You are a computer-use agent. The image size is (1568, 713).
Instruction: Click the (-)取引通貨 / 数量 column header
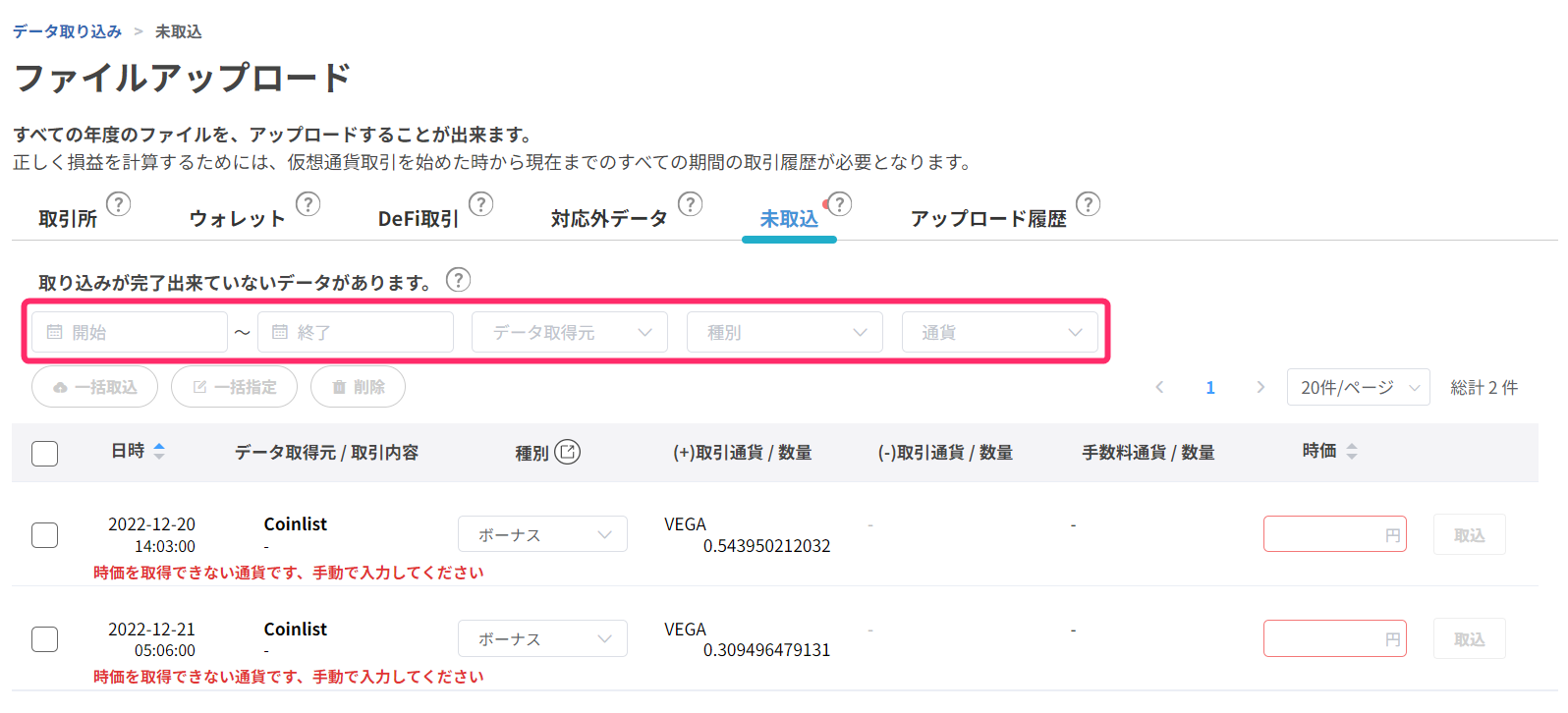945,452
